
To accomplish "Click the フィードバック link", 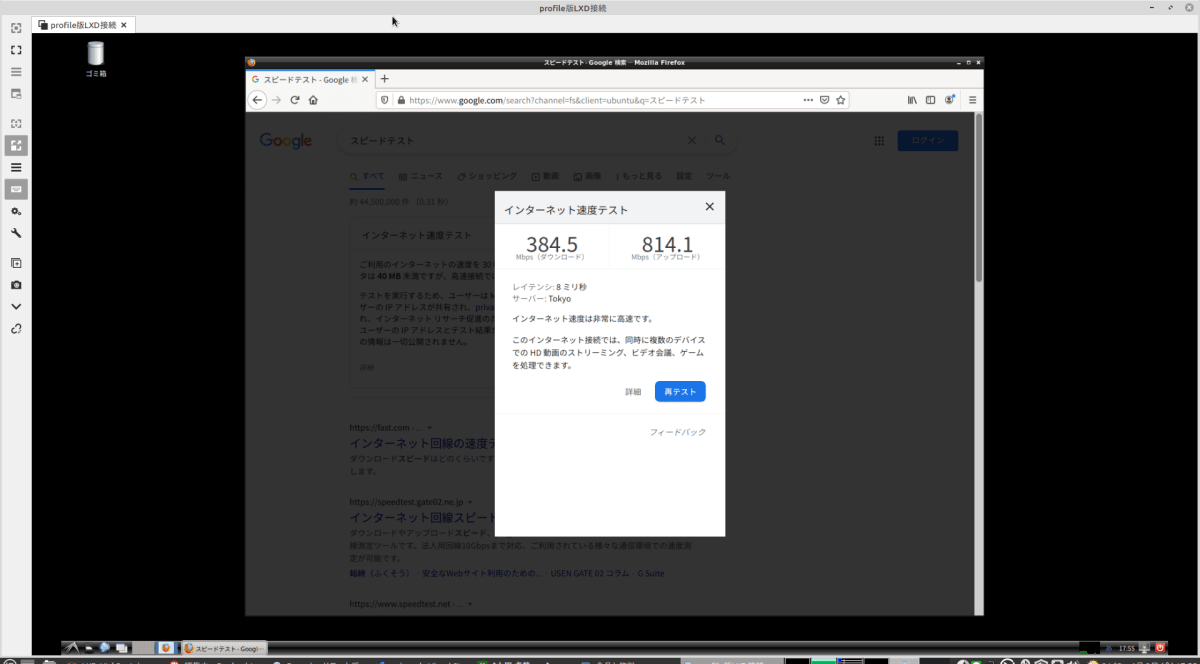I will [x=678, y=432].
